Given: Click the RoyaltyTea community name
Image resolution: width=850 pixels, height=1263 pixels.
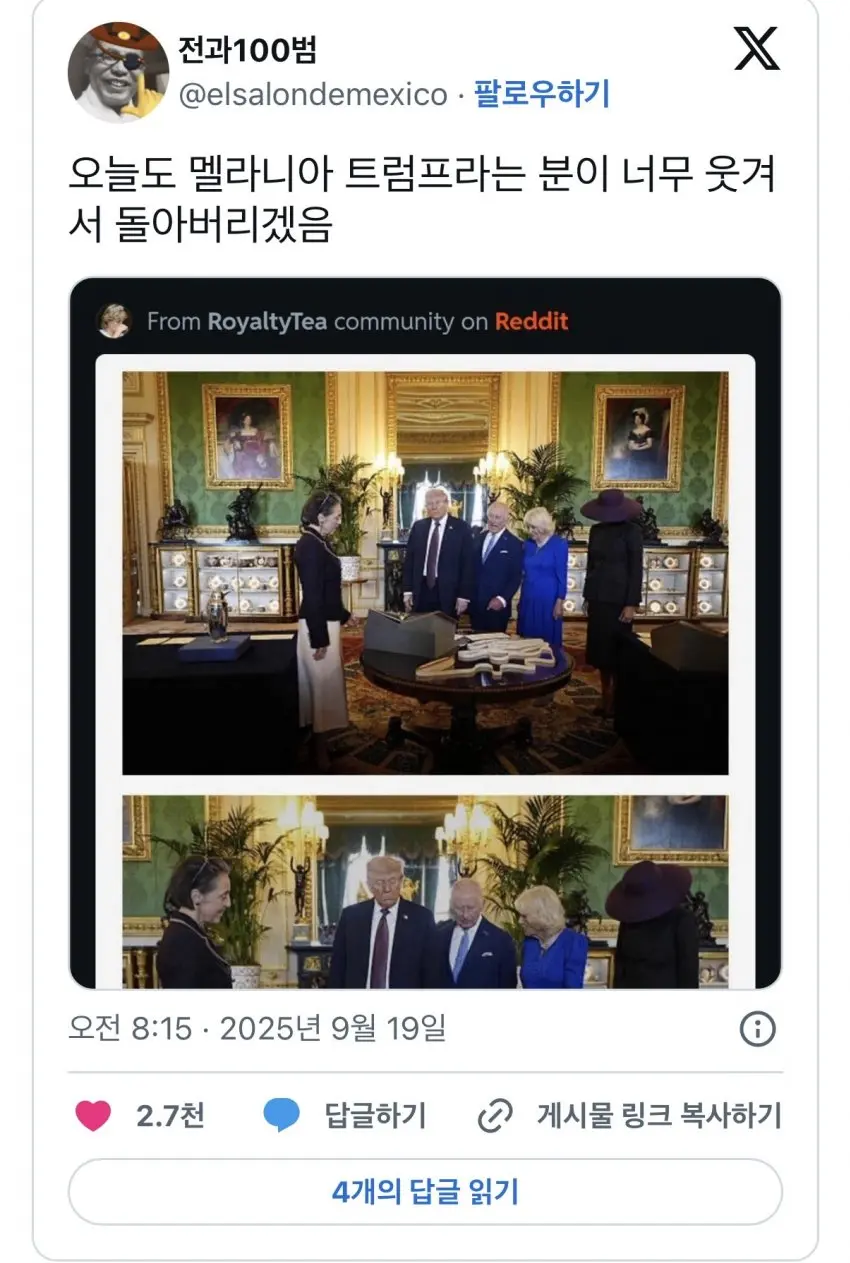Looking at the screenshot, I should (268, 321).
